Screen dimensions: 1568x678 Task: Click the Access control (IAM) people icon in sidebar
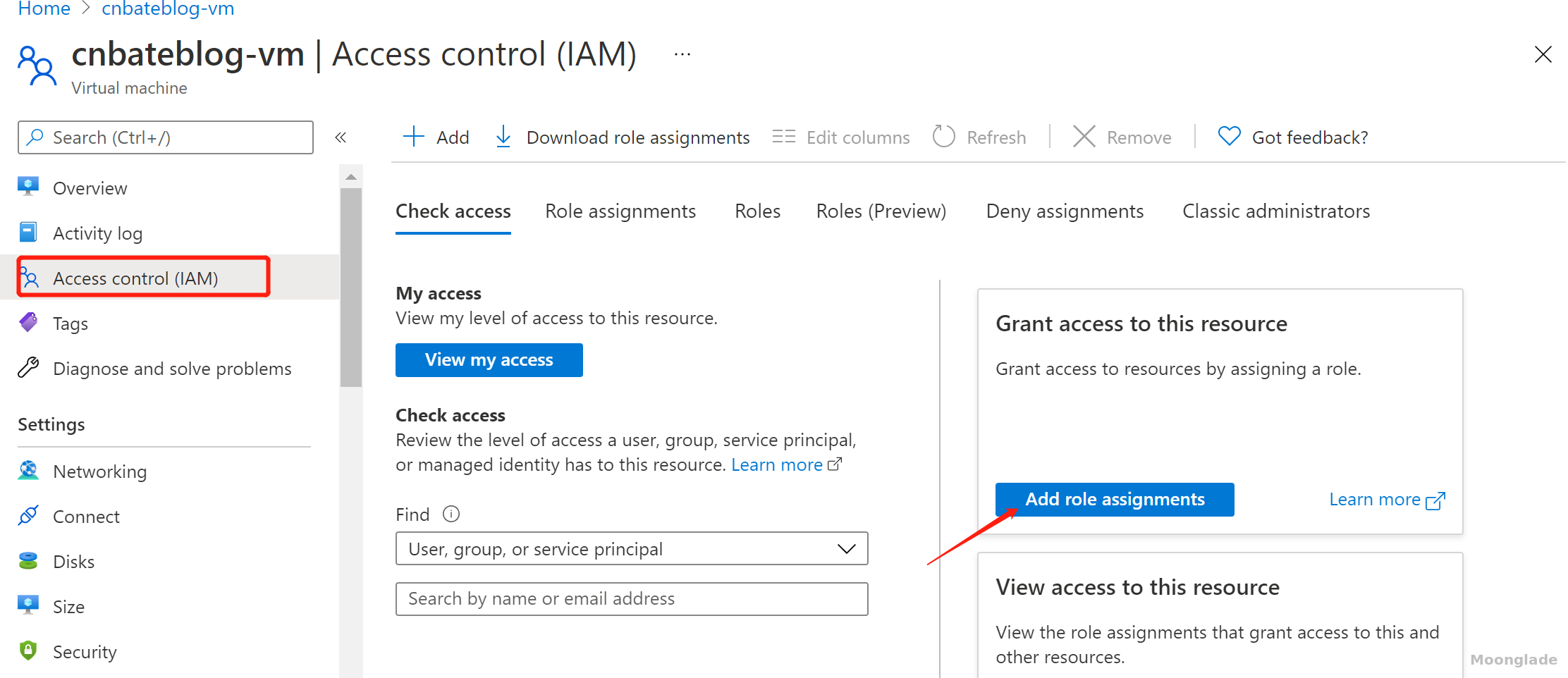click(30, 278)
